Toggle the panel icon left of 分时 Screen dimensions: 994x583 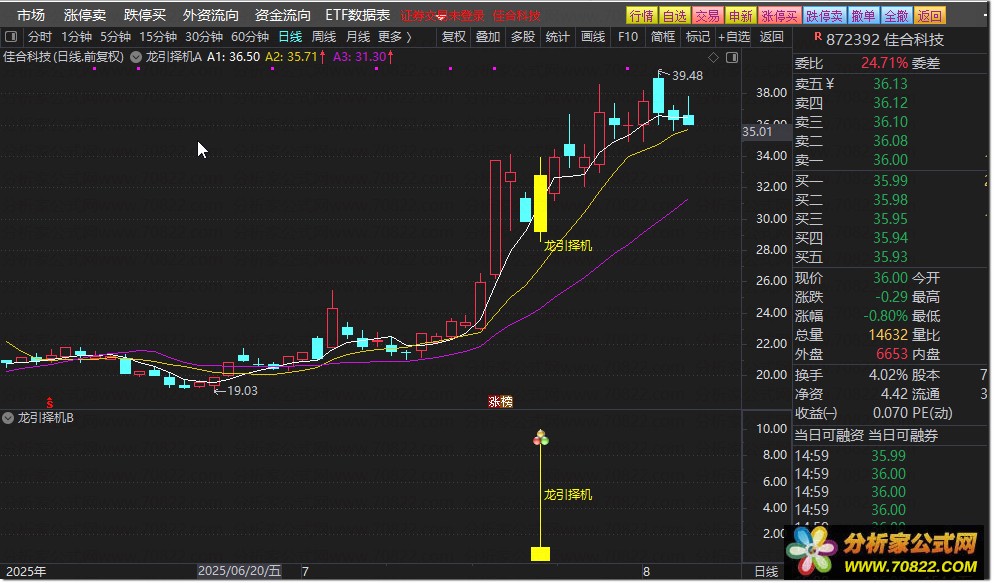[x=11, y=37]
